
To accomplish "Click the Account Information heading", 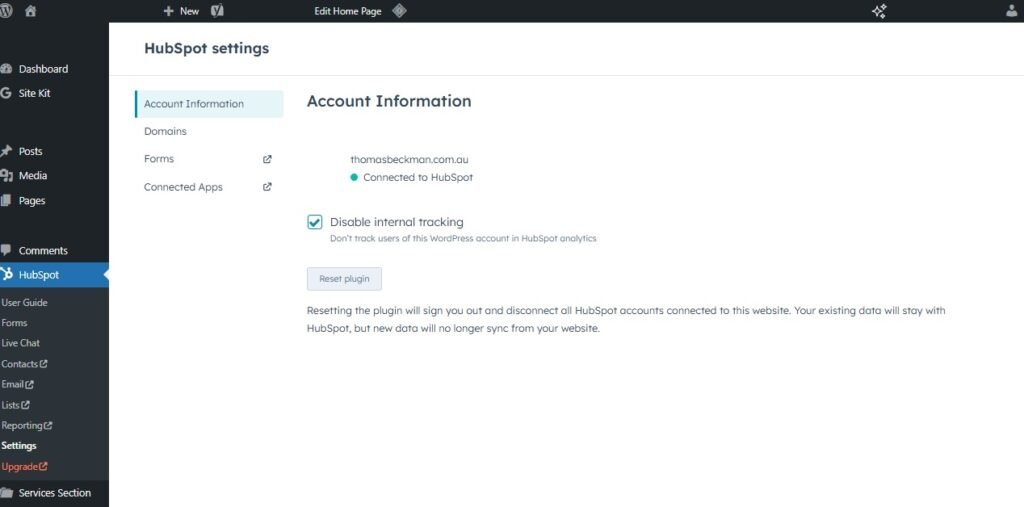I will [x=389, y=101].
